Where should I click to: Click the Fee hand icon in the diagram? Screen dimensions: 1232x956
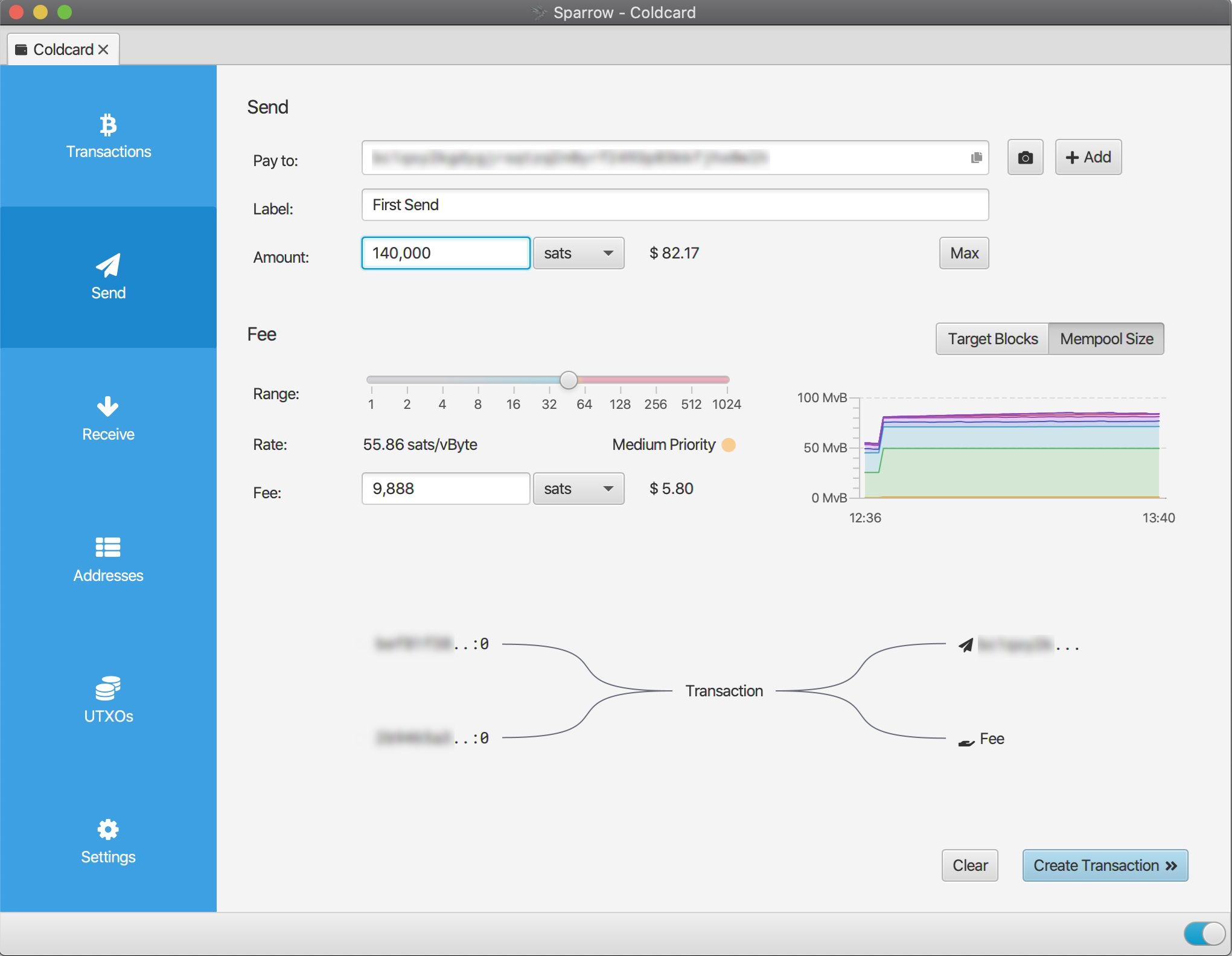pyautogui.click(x=966, y=742)
